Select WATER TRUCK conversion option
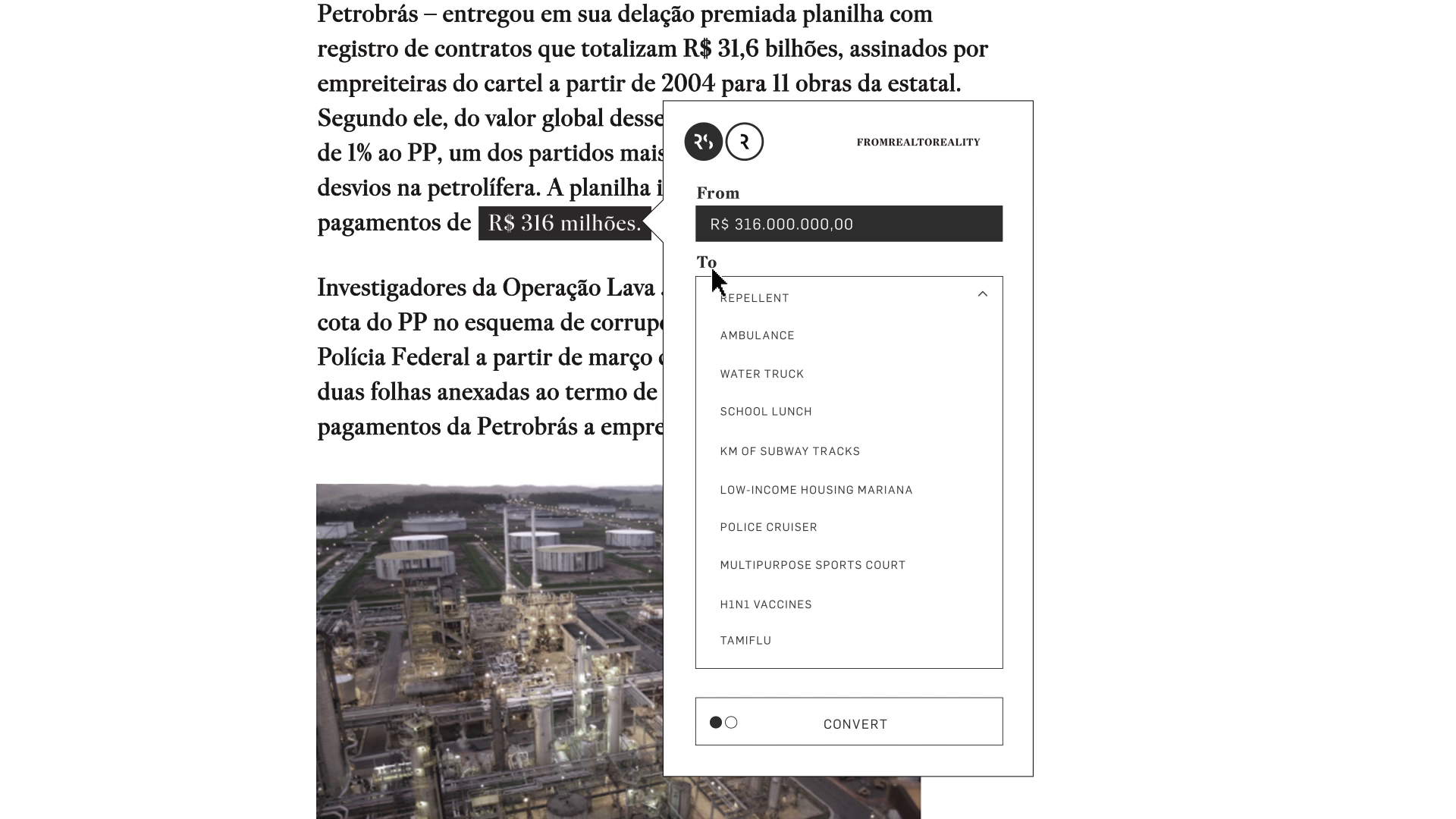This screenshot has height=819, width=1456. (x=762, y=373)
